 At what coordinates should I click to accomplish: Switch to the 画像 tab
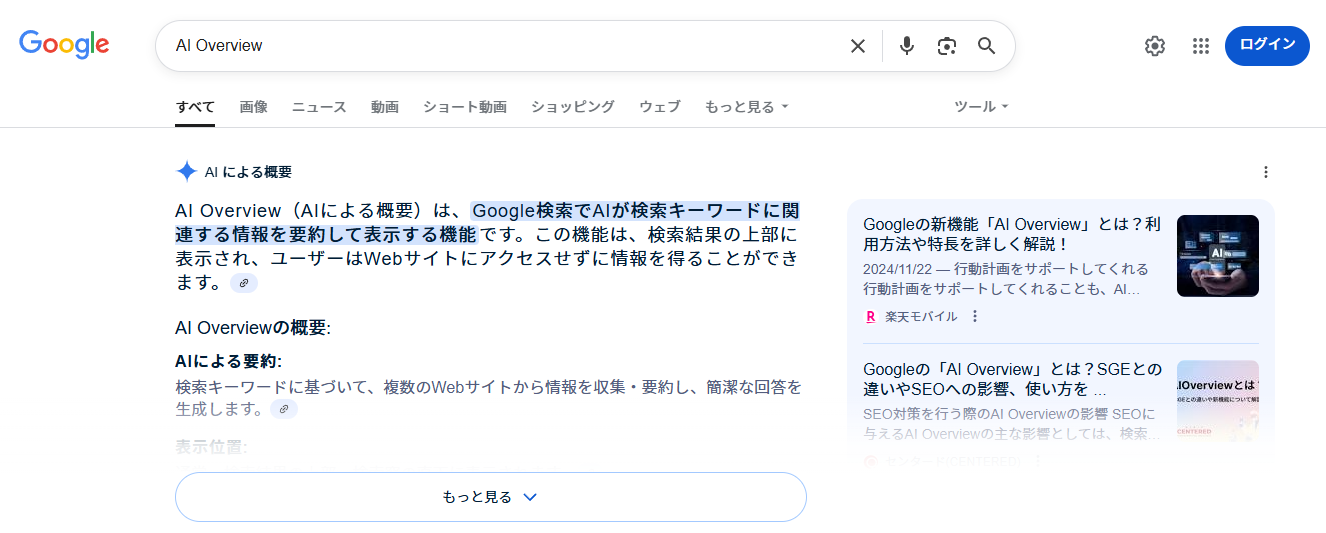click(x=253, y=107)
